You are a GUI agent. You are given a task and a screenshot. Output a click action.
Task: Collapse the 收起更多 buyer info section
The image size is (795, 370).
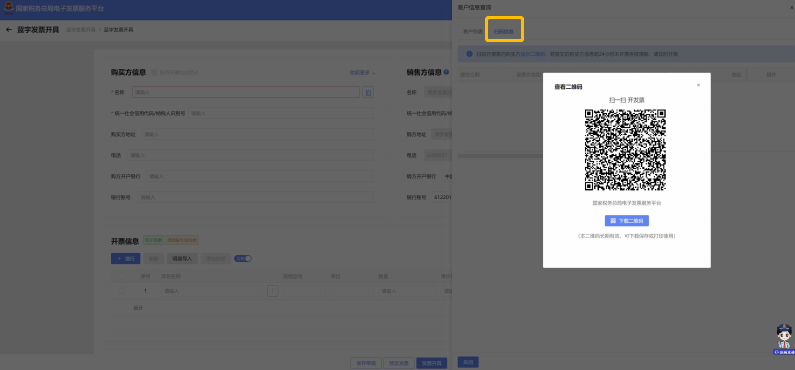coord(363,72)
